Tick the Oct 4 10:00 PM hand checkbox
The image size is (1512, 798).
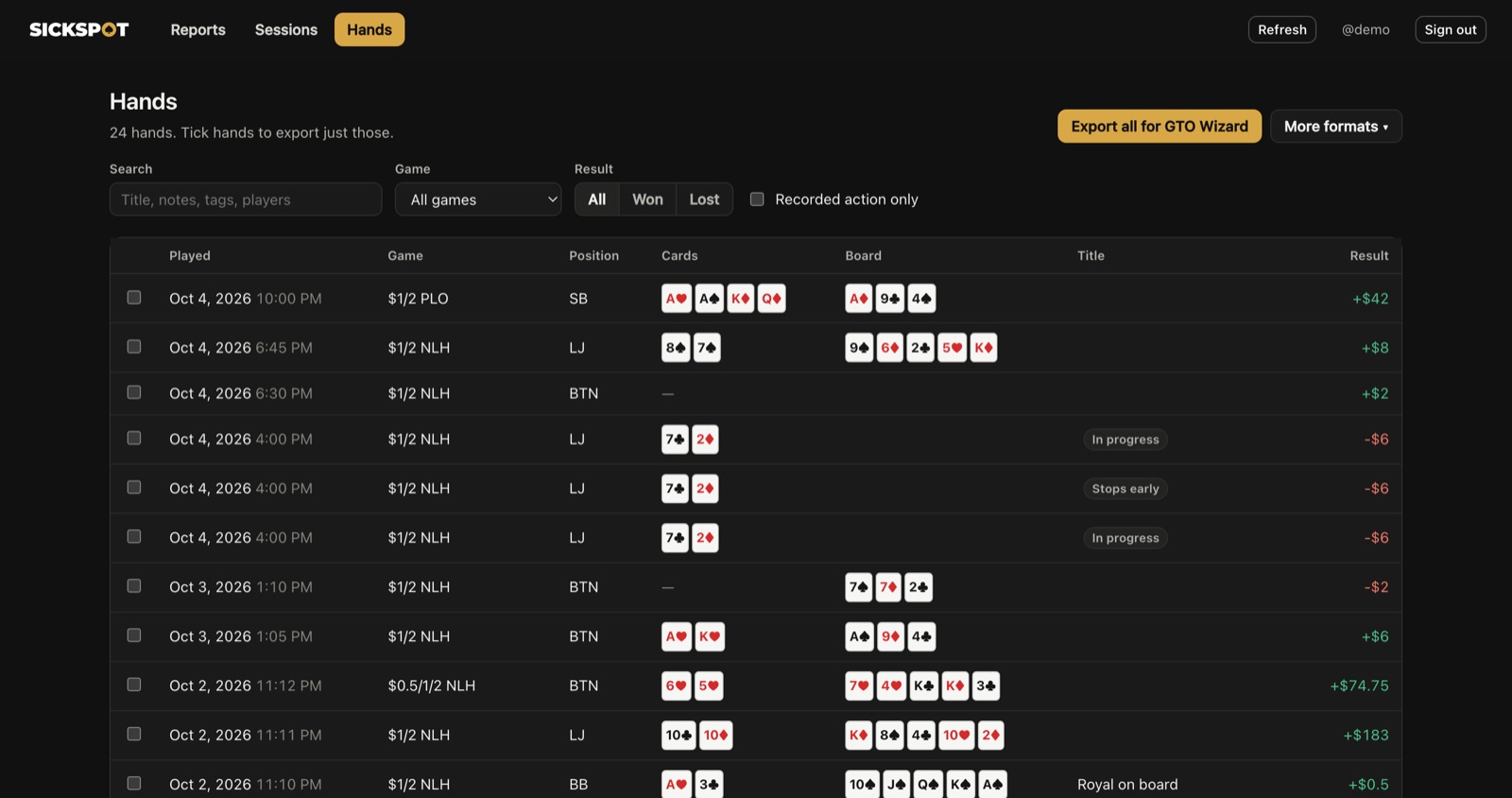pyautogui.click(x=134, y=297)
